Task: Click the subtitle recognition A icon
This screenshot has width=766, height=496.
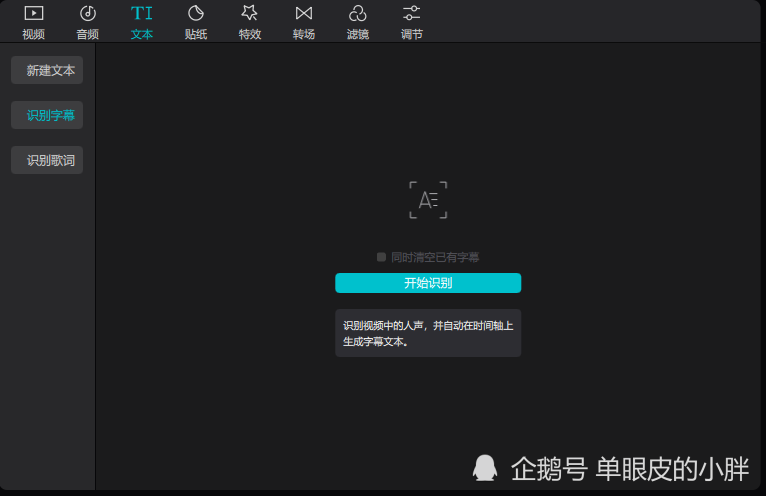Action: pyautogui.click(x=428, y=200)
